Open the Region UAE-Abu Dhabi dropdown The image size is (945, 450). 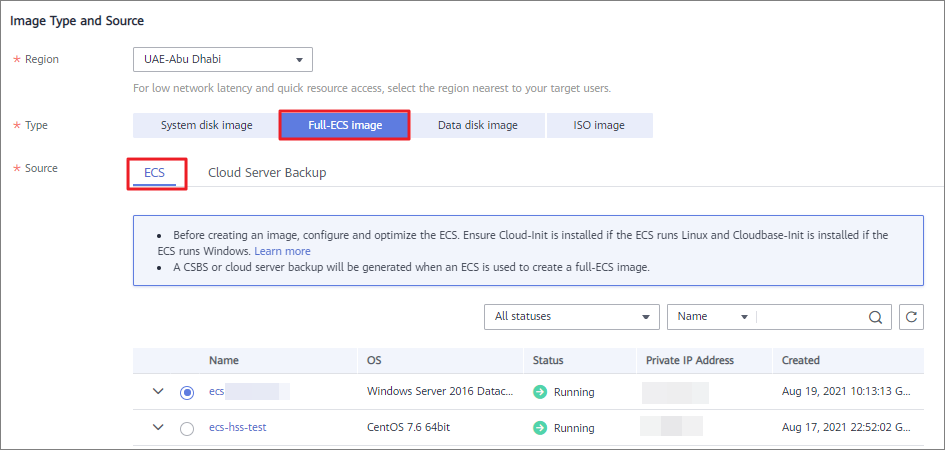coord(222,59)
